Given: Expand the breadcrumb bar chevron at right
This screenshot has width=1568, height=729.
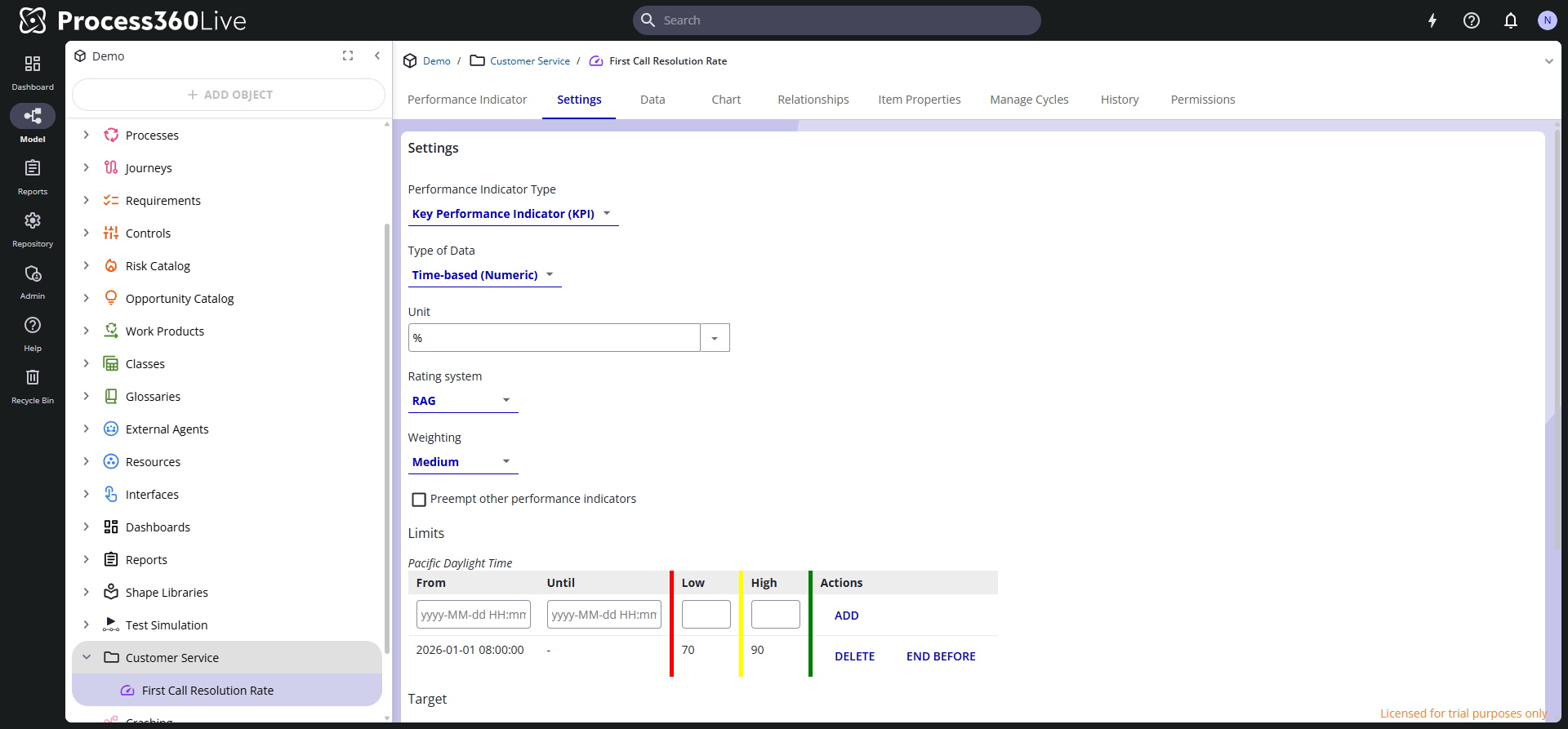Looking at the screenshot, I should [x=1548, y=61].
